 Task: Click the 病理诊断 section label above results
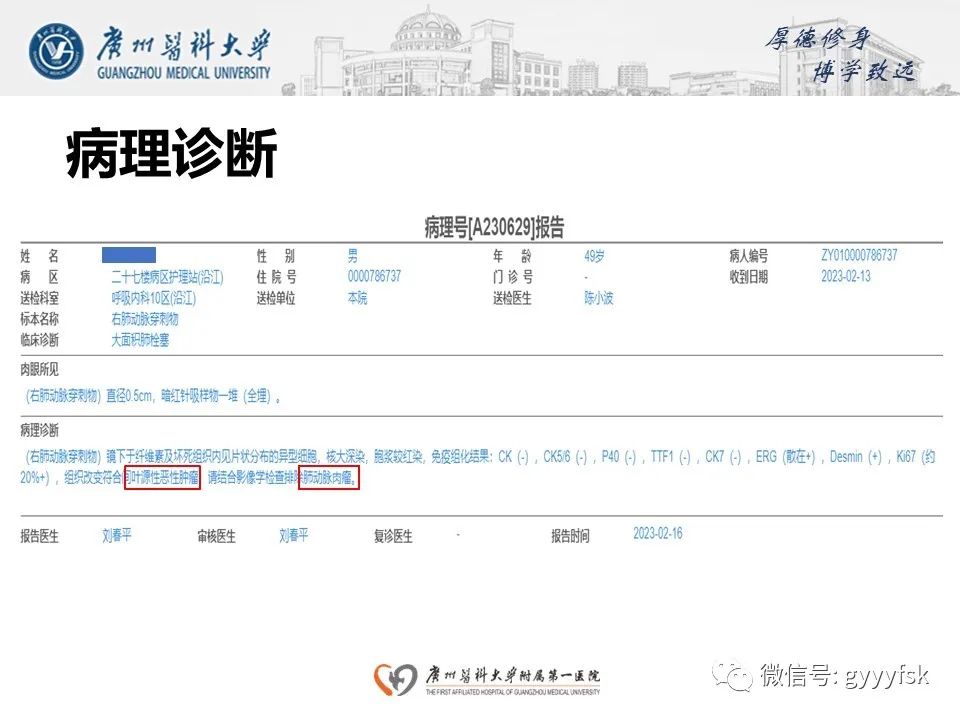[39, 430]
